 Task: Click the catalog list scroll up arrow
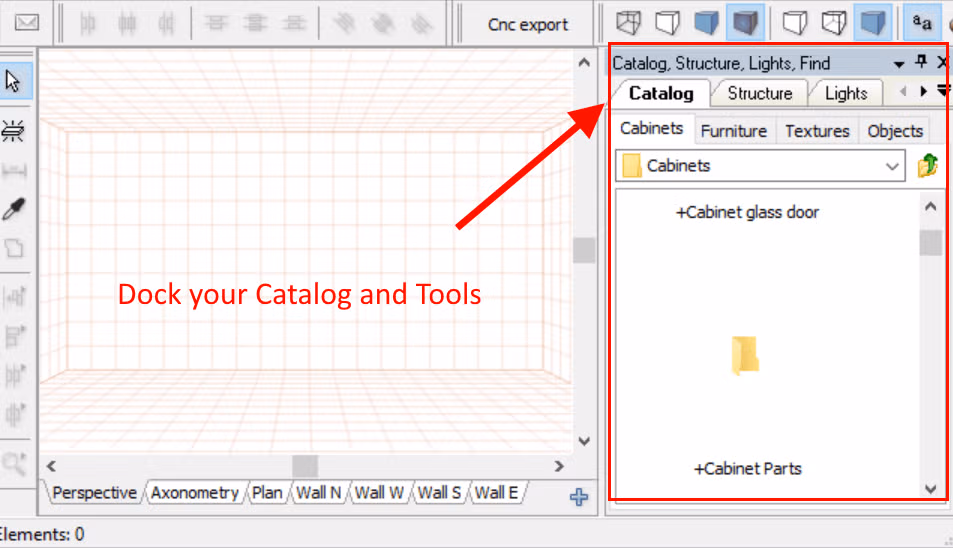pos(931,207)
